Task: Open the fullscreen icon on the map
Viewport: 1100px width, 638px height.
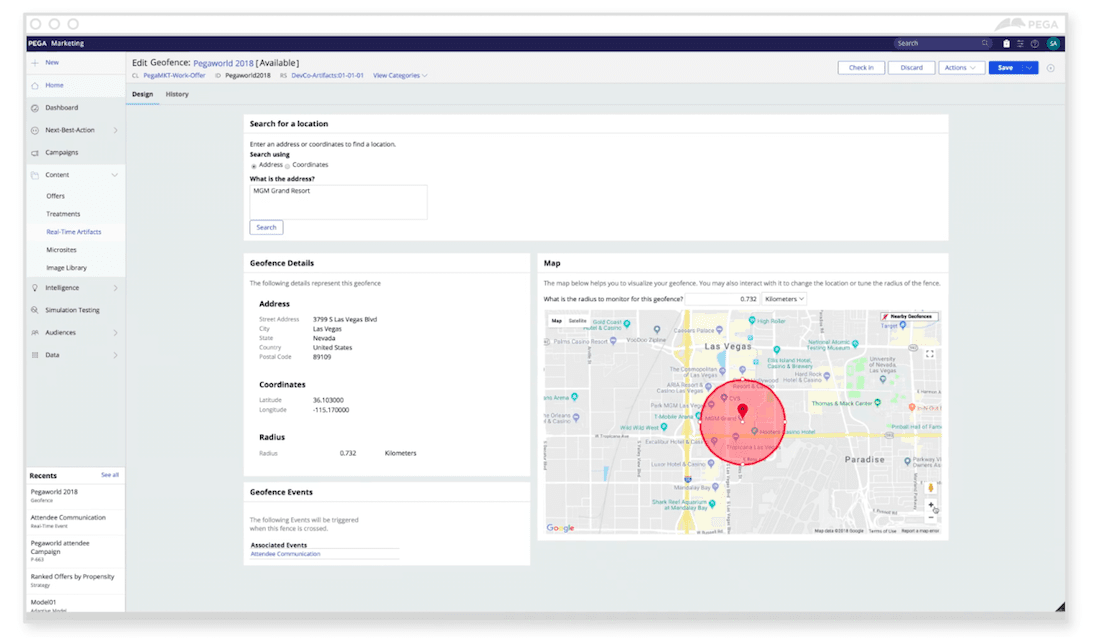Action: [x=929, y=353]
